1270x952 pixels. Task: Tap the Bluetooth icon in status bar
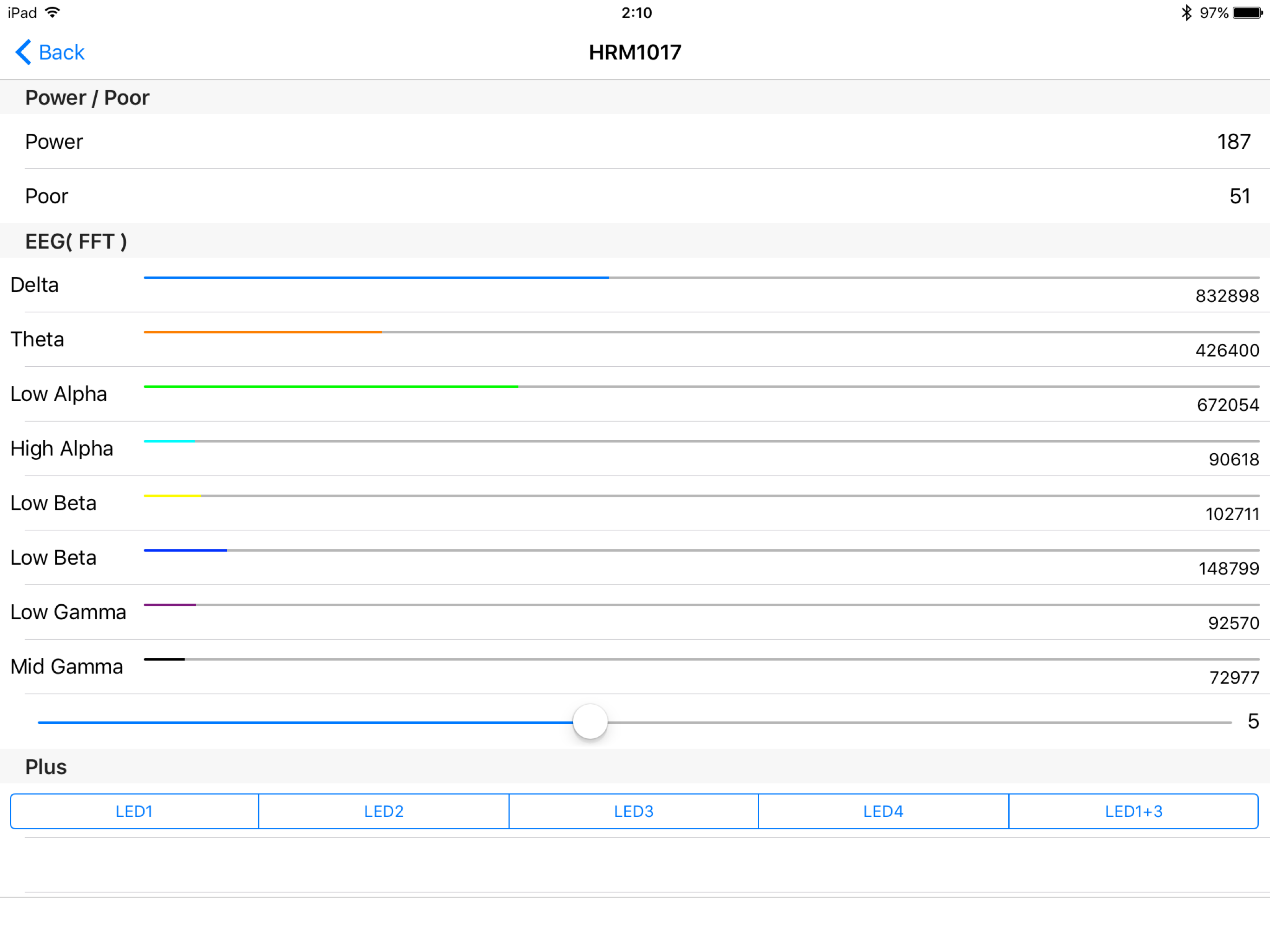pos(1186,13)
